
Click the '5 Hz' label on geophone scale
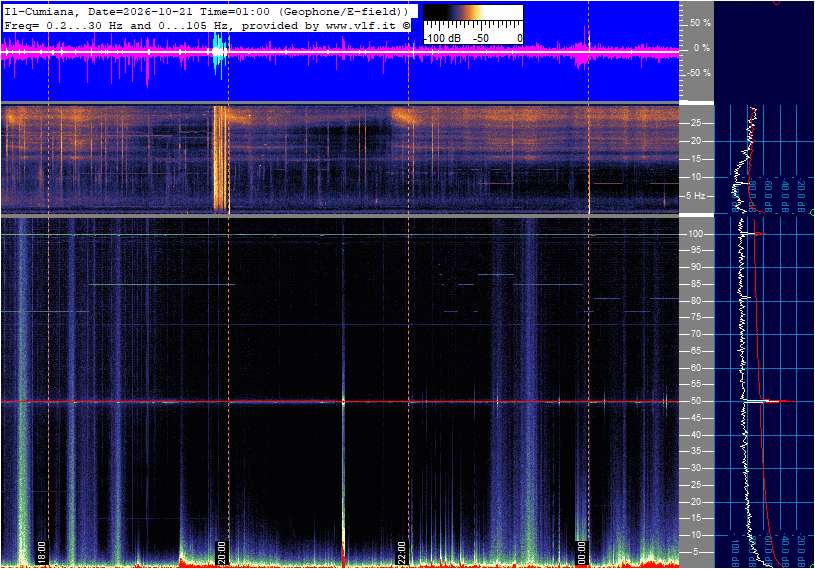(x=696, y=196)
